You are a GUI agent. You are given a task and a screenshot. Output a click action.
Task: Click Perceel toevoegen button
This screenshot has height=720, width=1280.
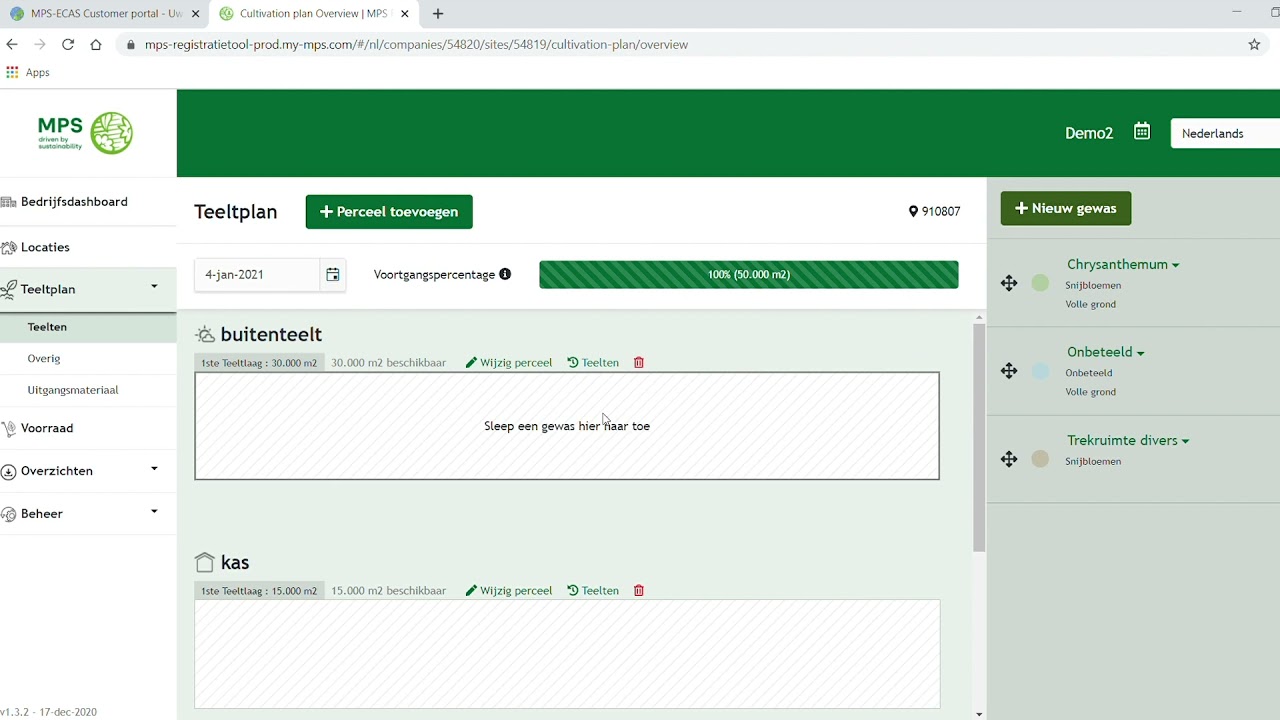(389, 212)
